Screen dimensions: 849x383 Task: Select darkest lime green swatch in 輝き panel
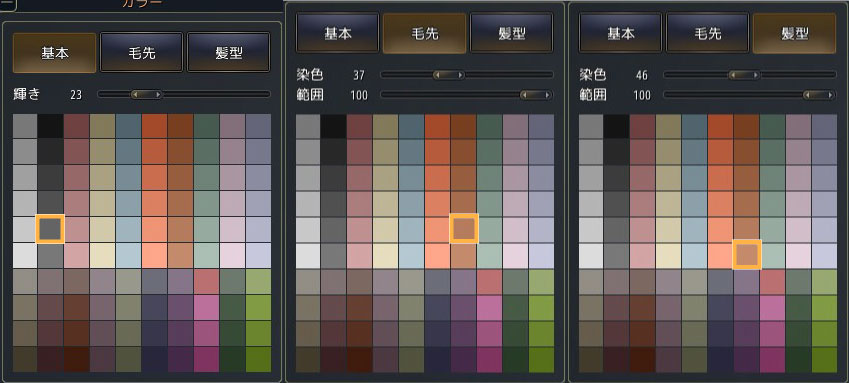point(258,359)
